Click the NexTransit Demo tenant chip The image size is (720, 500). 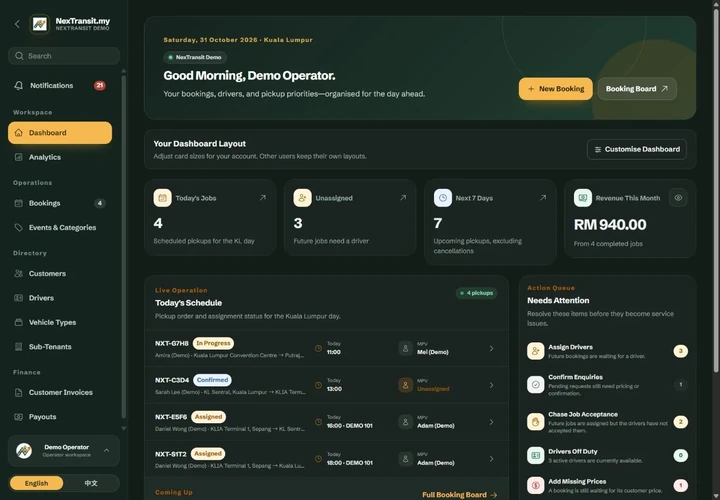point(195,57)
